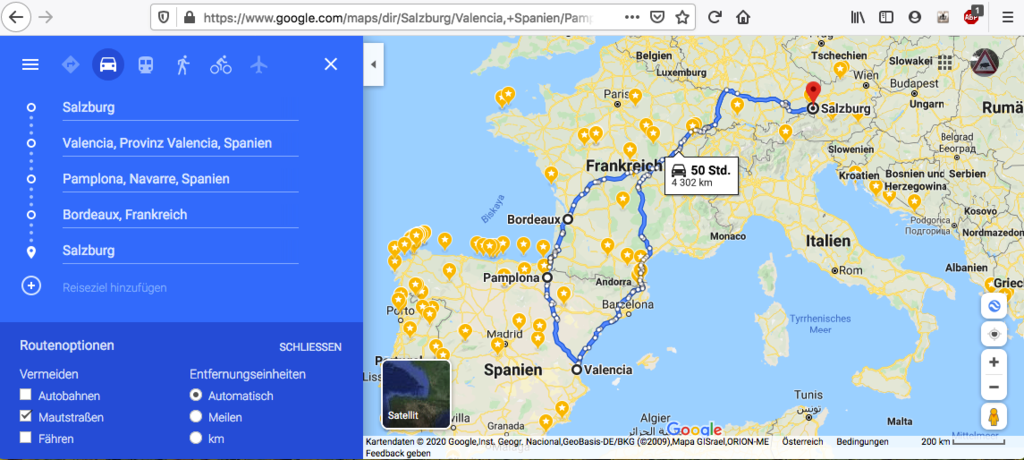Screen dimensions: 1024x460
Task: Edit the Bordeaux, Frankreich stop field
Action: 180,214
